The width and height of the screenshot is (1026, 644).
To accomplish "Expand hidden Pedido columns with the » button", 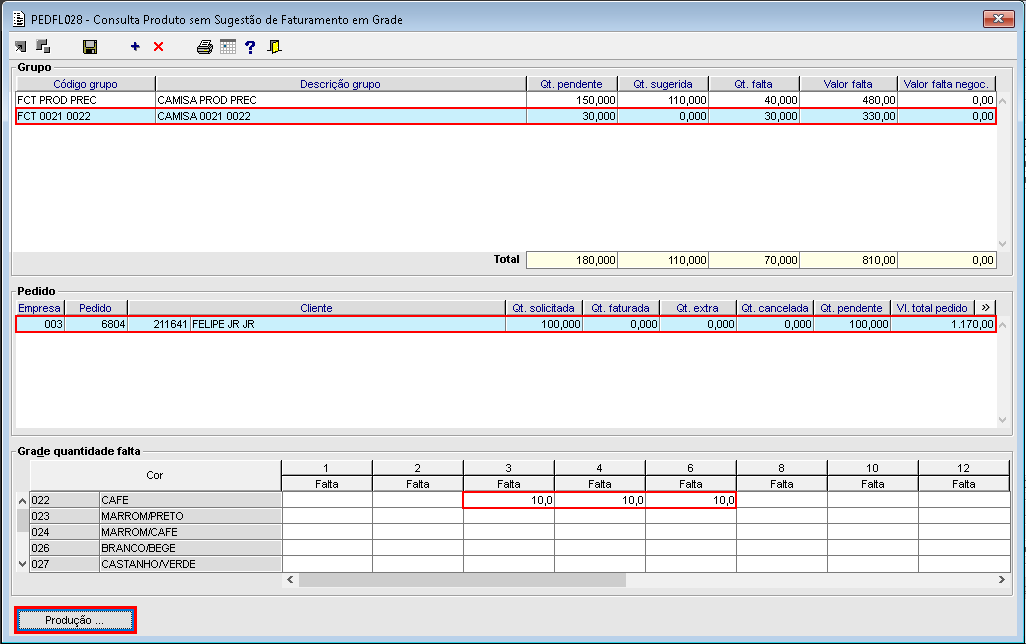I will (985, 308).
